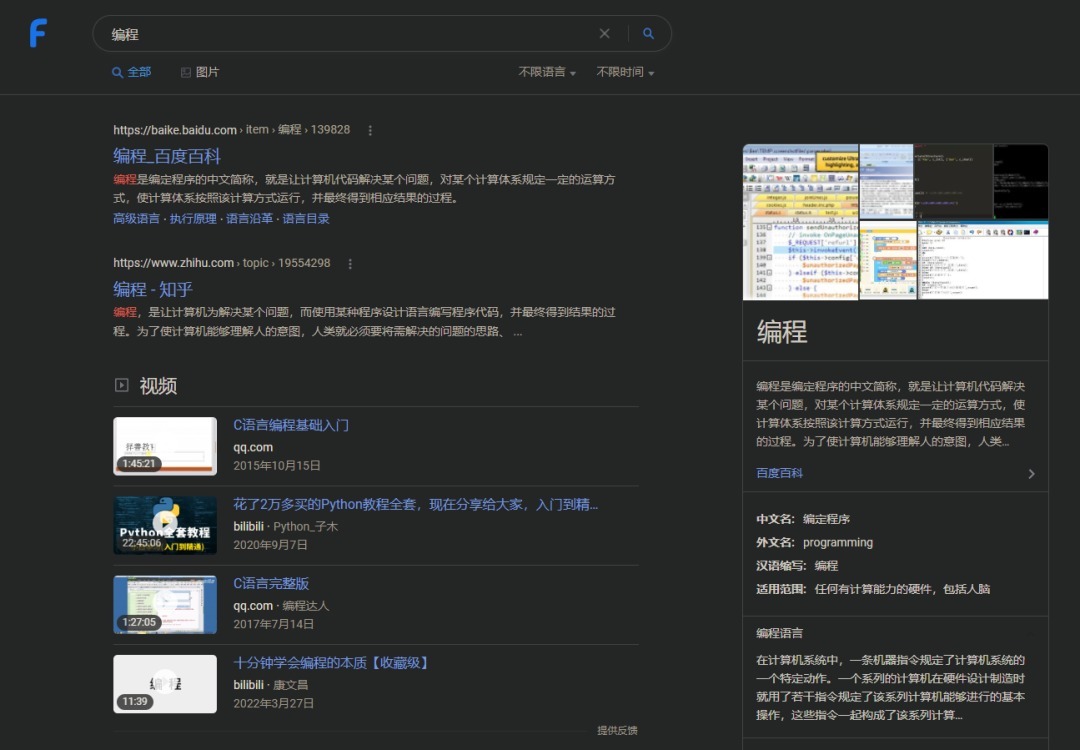Click the chevron arrow beside 百度百科

pyautogui.click(x=1031, y=474)
